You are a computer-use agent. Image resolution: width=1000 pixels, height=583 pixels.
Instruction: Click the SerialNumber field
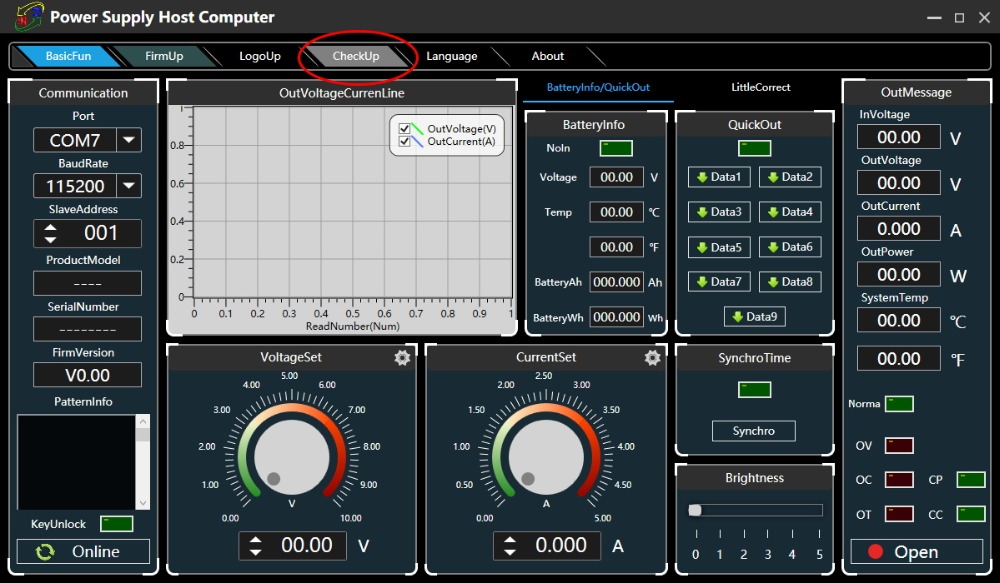pyautogui.click(x=87, y=329)
